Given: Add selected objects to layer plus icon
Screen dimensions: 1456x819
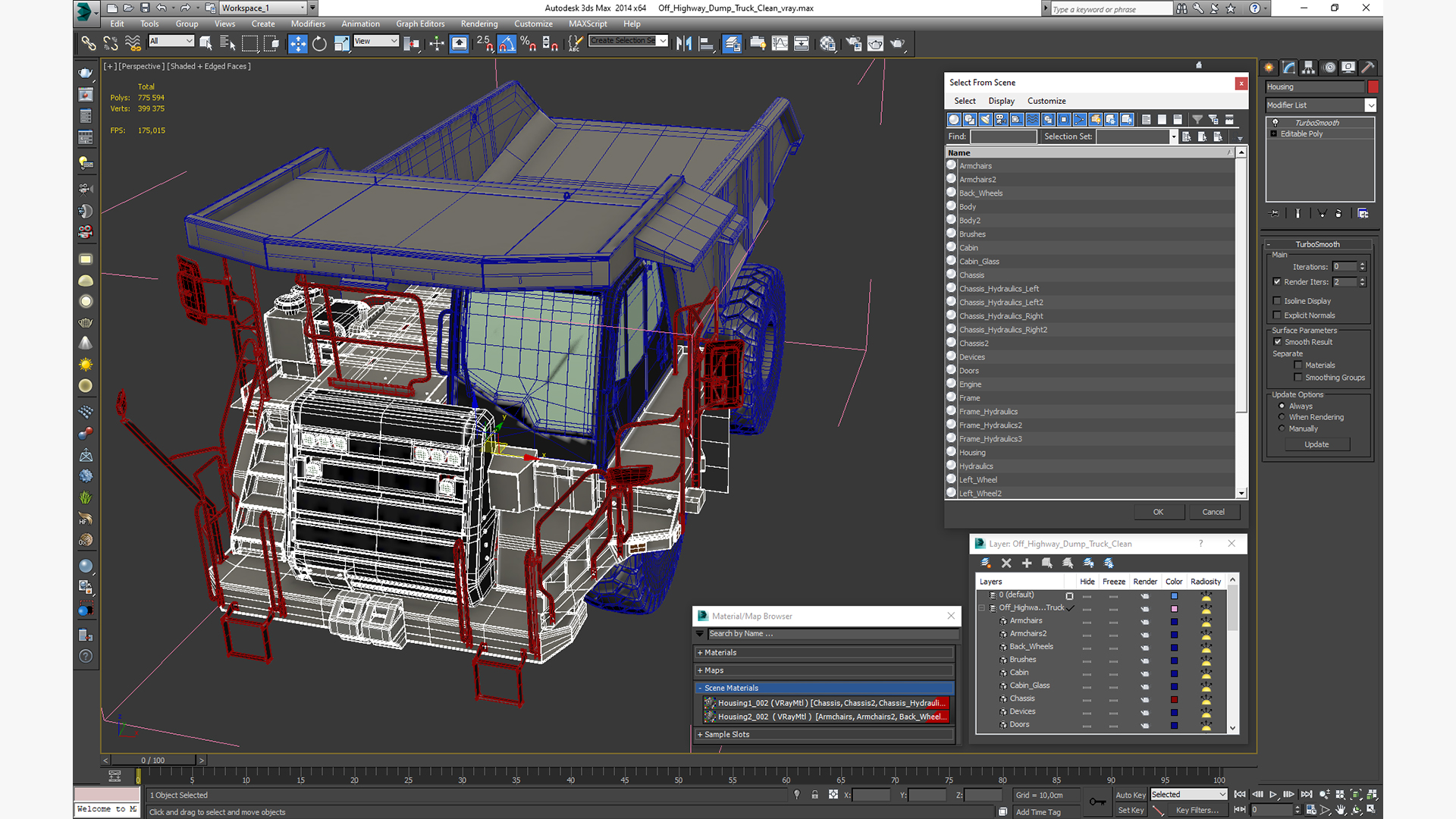Looking at the screenshot, I should 1027,563.
